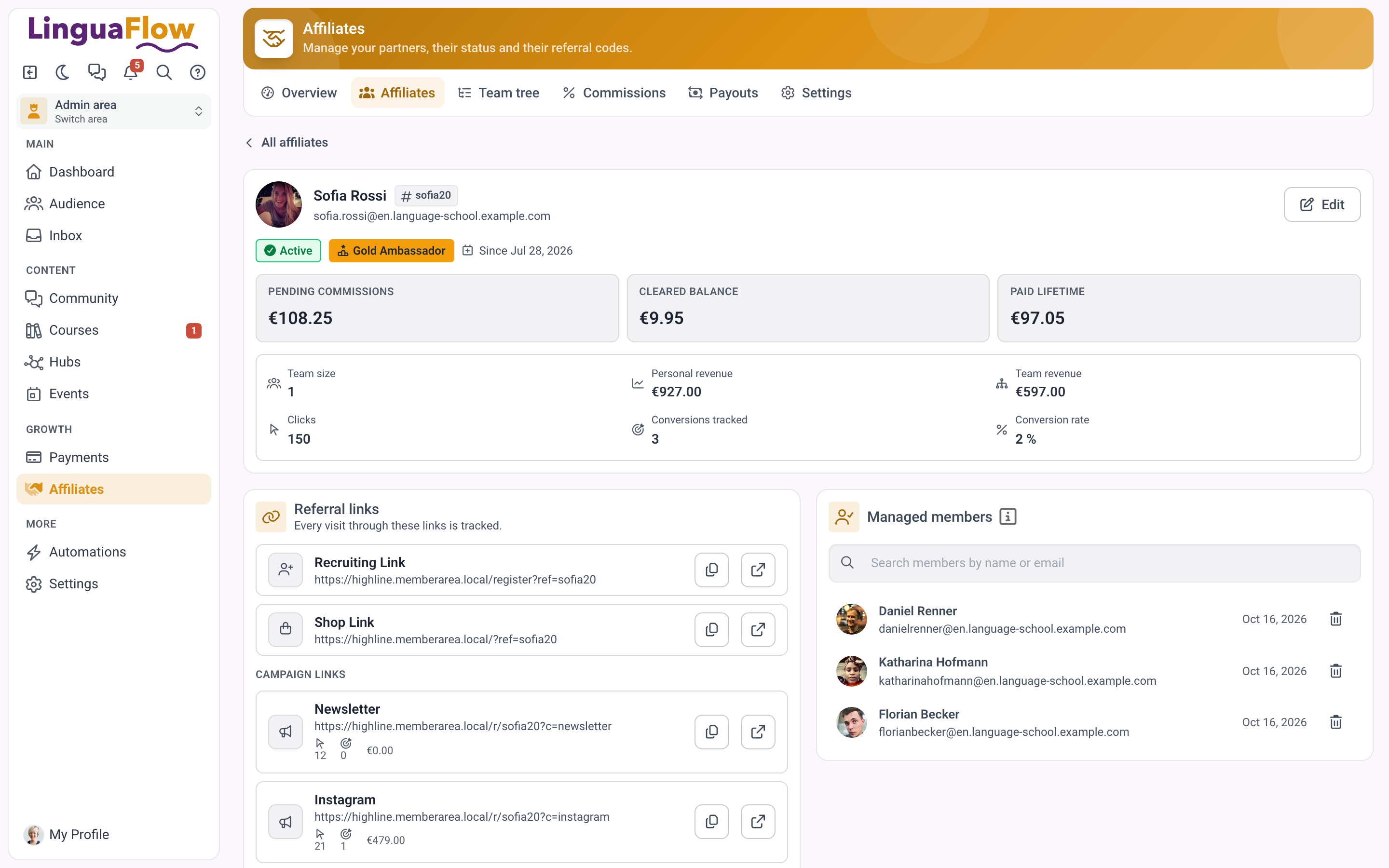Open the Newsletter campaign link externally
1389x868 pixels.
758,732
